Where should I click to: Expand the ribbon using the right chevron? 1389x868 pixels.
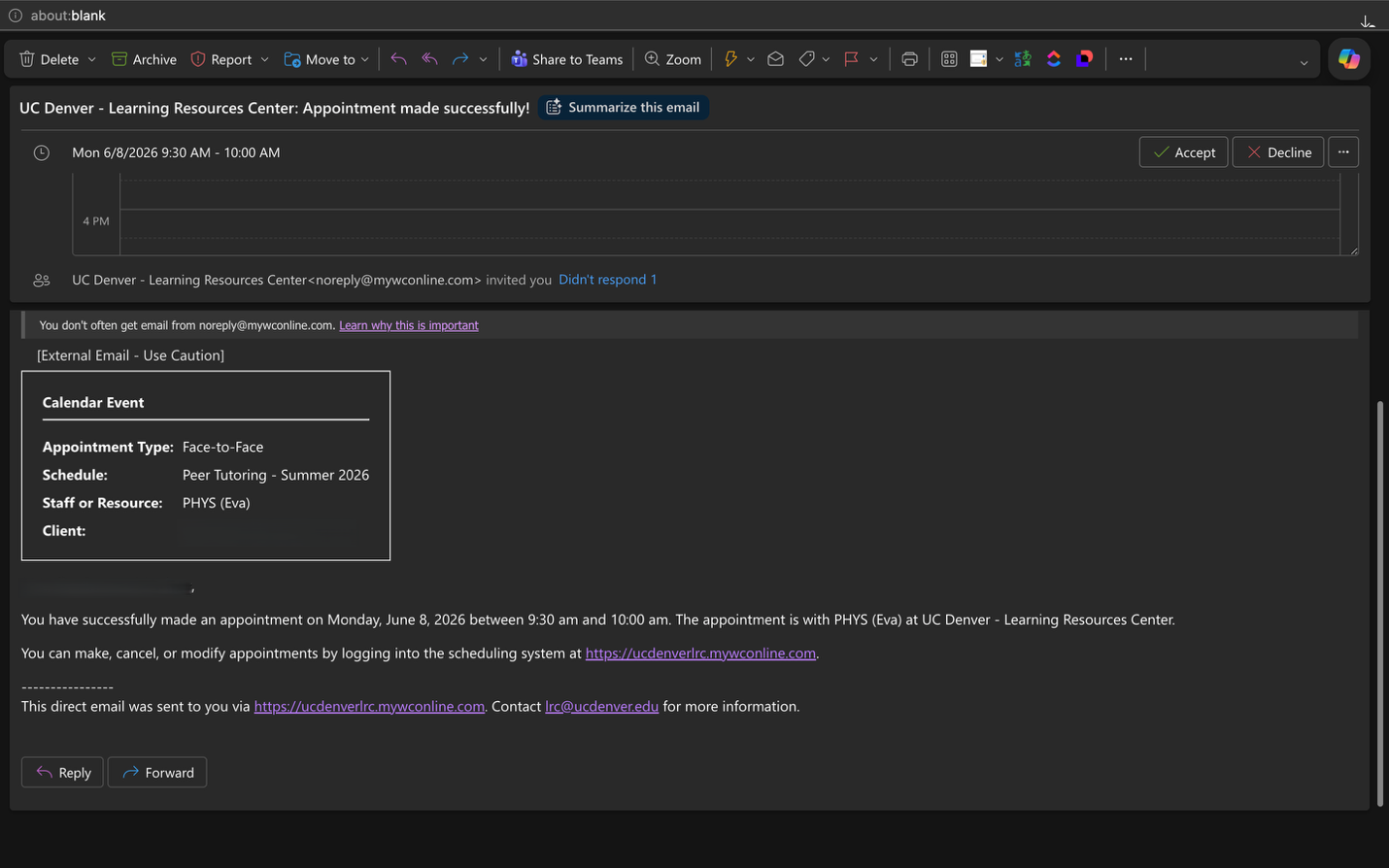(x=1304, y=62)
